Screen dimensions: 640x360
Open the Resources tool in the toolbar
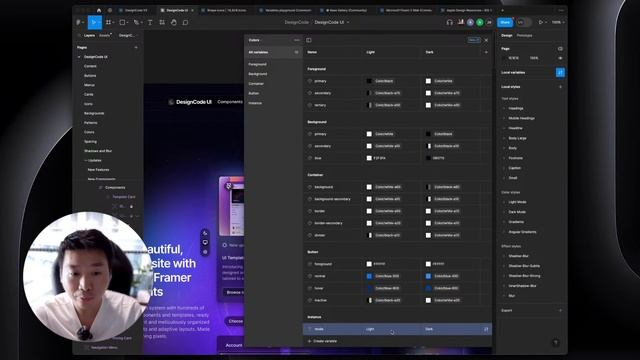(162, 22)
